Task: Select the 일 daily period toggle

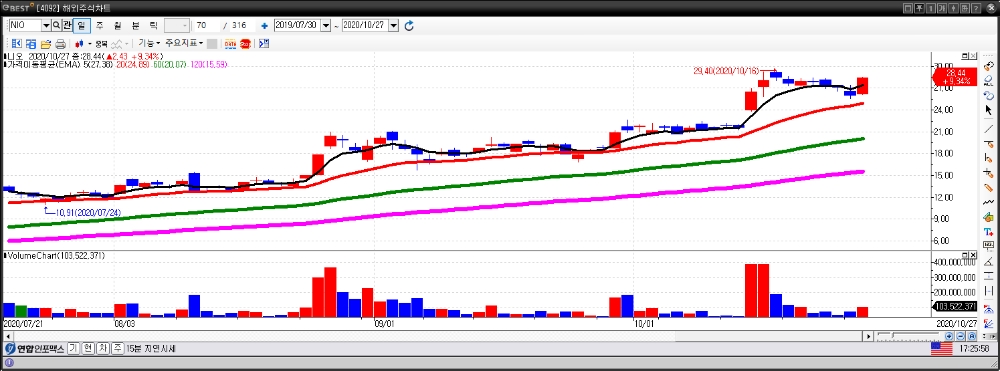Action: tap(82, 25)
